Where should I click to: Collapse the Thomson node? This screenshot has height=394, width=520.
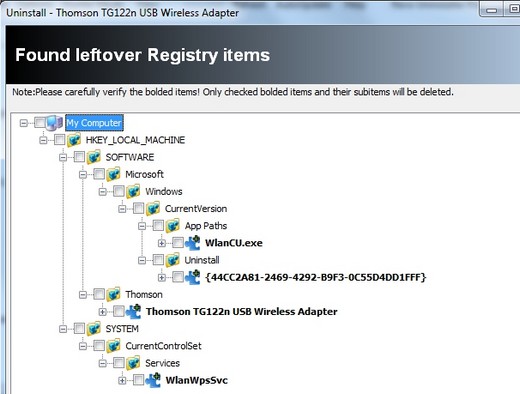click(x=83, y=295)
